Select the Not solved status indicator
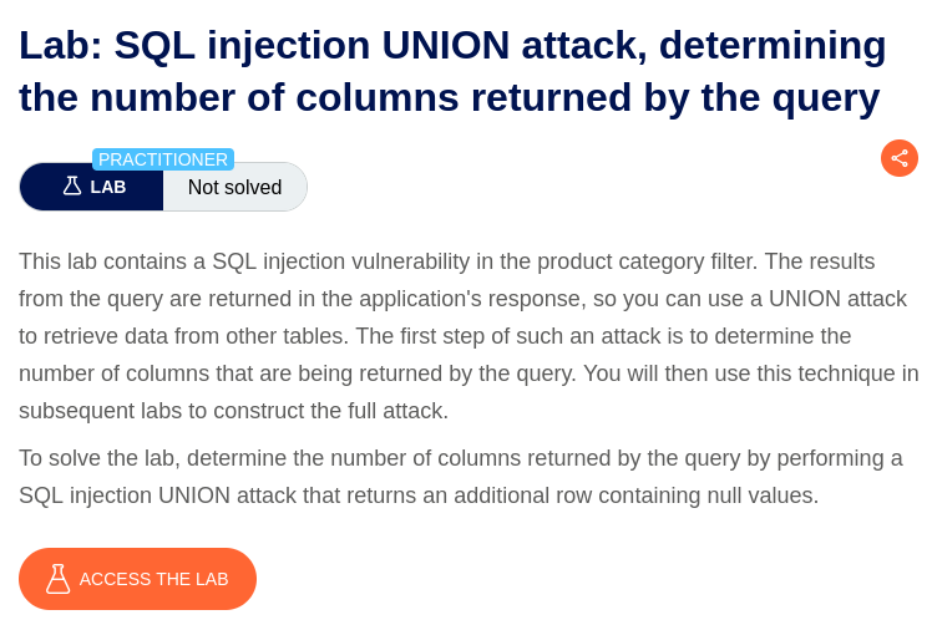Viewport: 936px width, 624px height. point(235,187)
